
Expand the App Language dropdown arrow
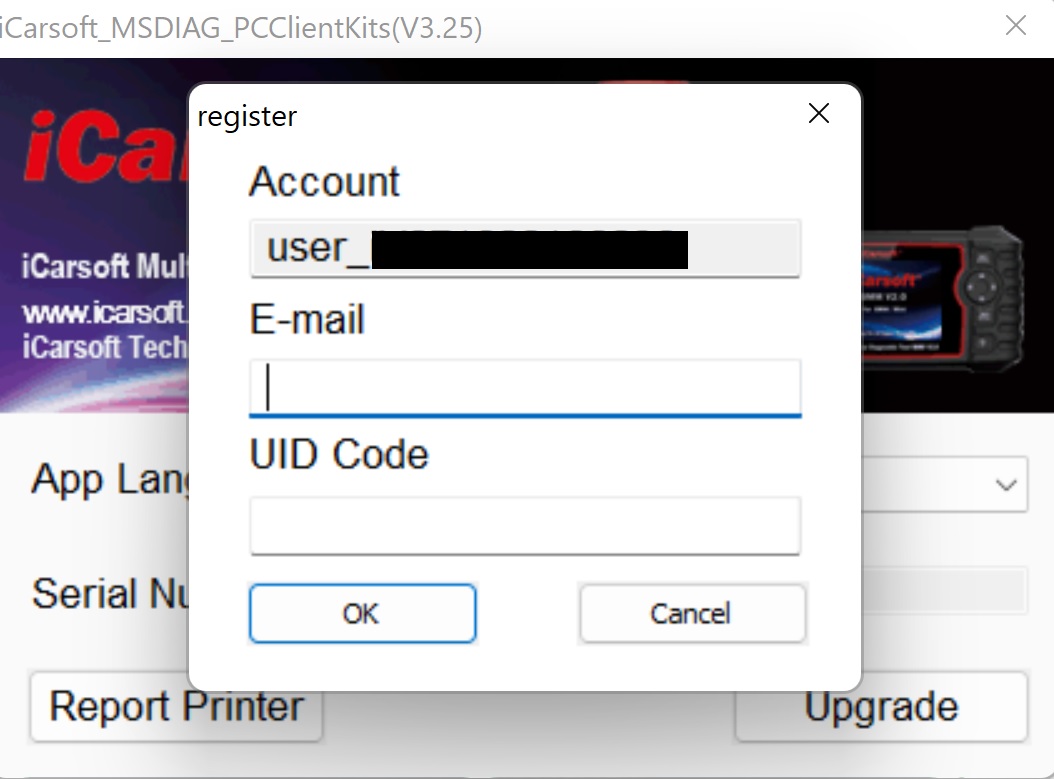pyautogui.click(x=1006, y=485)
